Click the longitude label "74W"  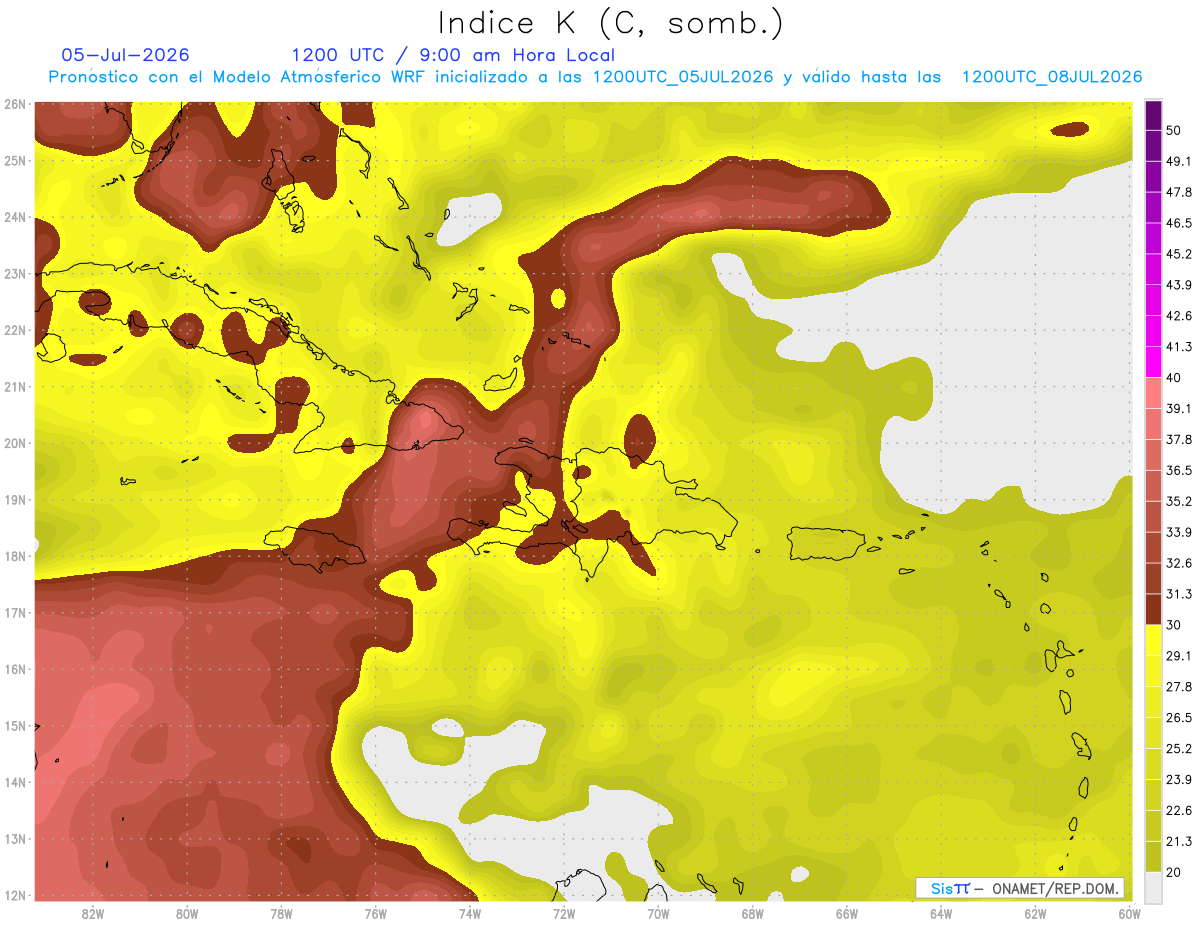click(469, 913)
